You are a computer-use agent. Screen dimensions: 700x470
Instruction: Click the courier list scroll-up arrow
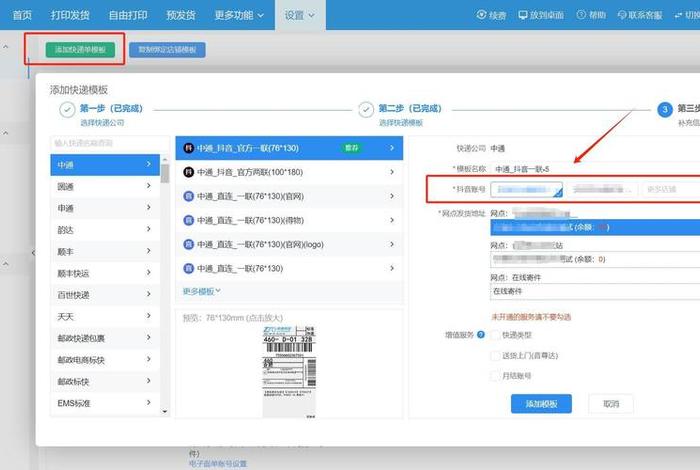click(165, 159)
